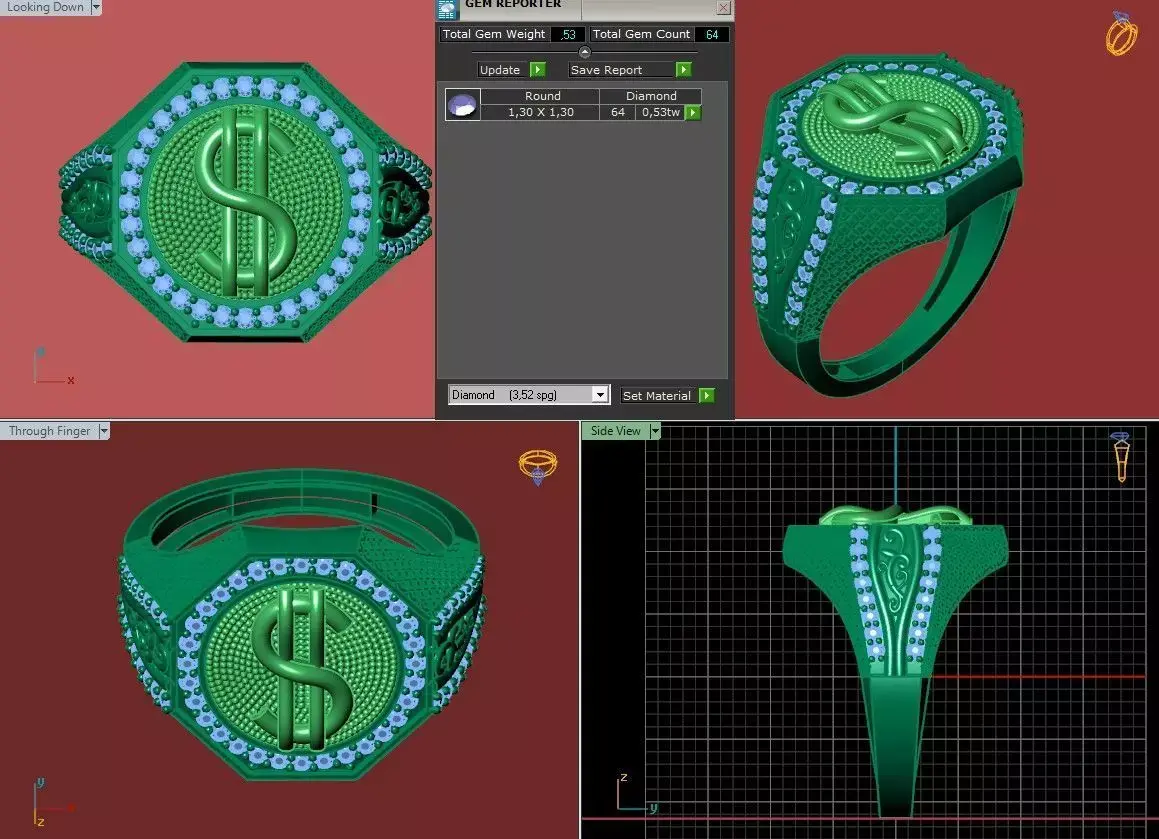The width and height of the screenshot is (1159, 839).
Task: Click the green arrow next to Update
Action: 538,69
